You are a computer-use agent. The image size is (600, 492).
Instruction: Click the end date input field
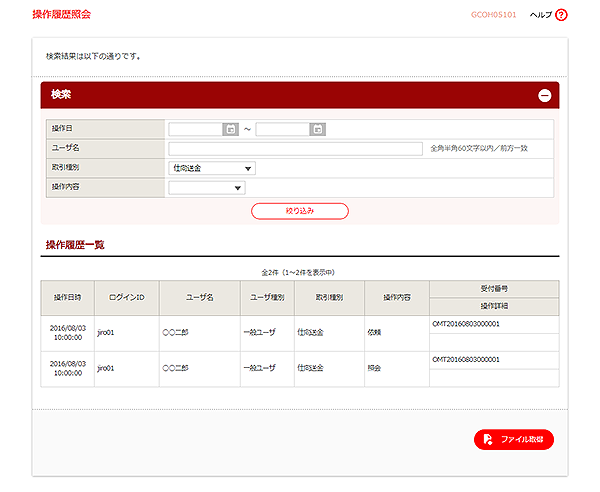[283, 129]
